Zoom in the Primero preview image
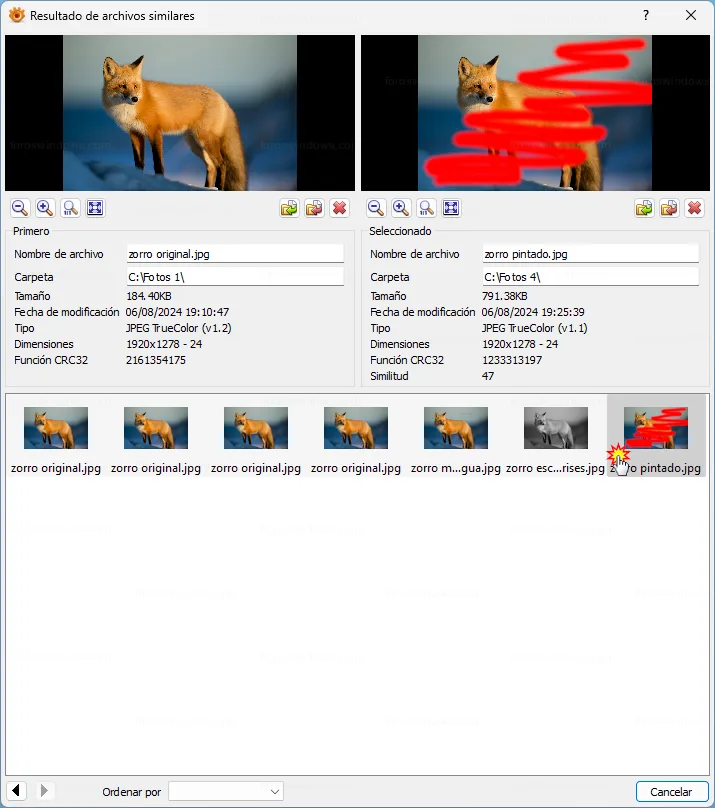715x808 pixels. point(45,208)
